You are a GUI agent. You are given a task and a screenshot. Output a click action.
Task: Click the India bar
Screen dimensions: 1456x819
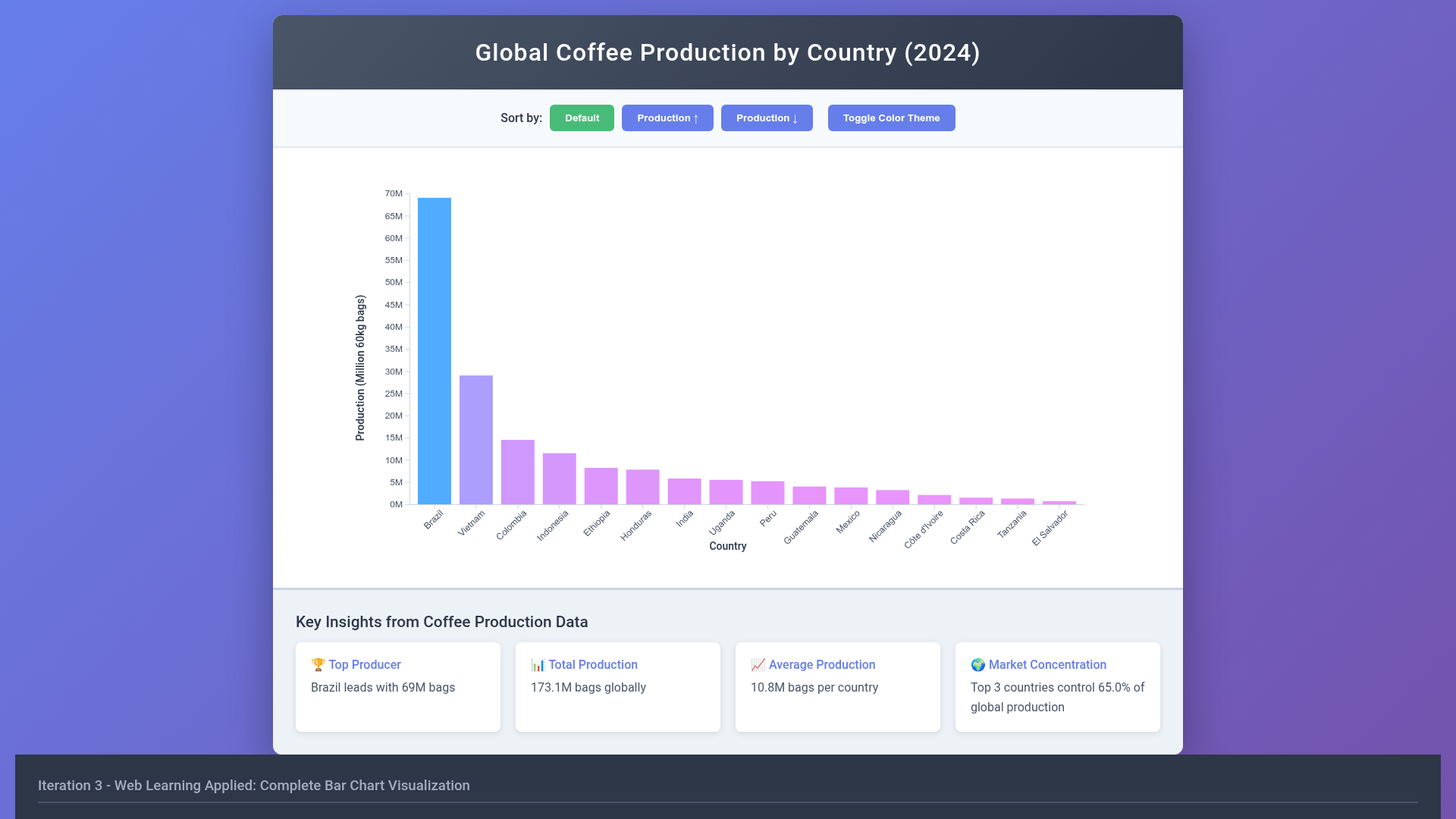click(685, 491)
